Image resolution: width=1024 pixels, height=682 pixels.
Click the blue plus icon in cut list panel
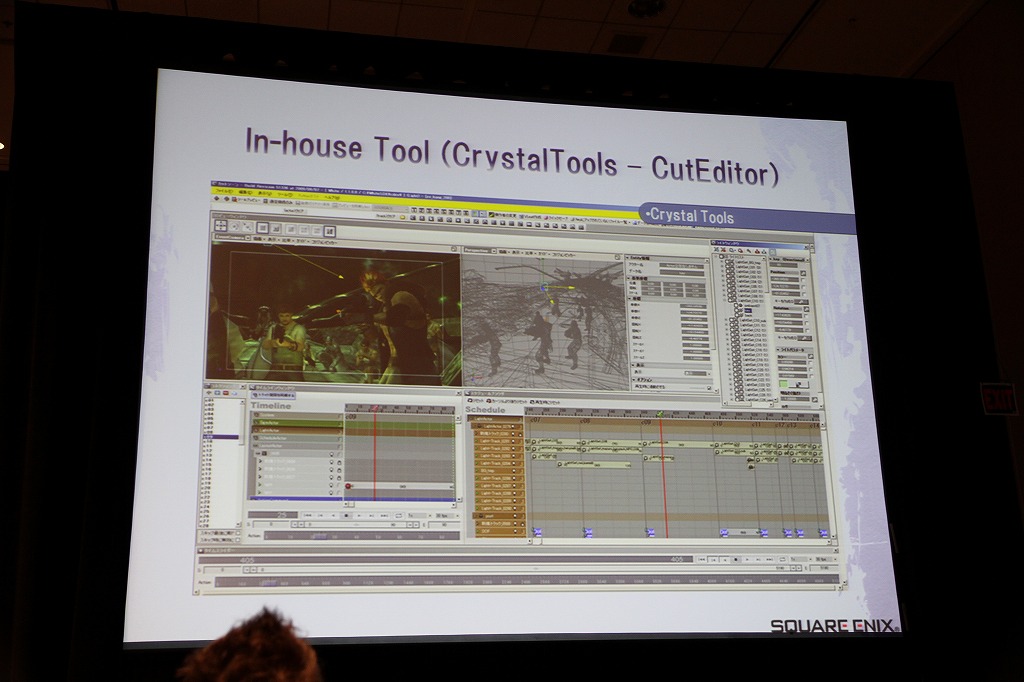pos(217,393)
